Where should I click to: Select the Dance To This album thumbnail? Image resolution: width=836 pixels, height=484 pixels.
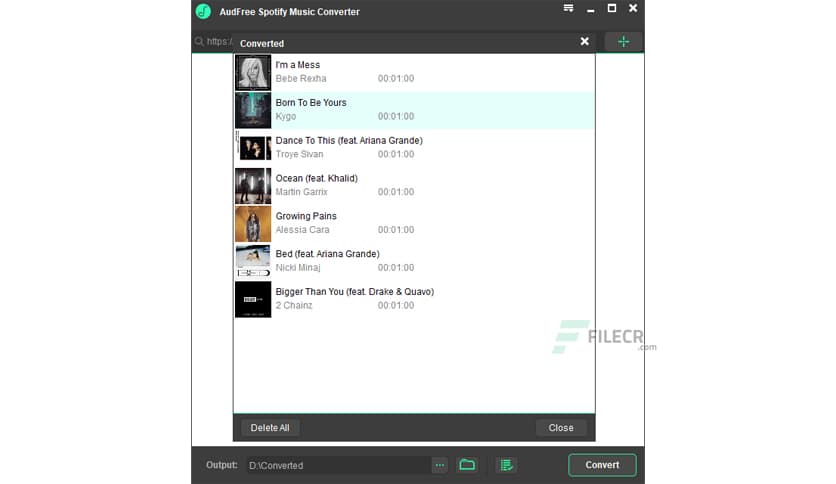(253, 148)
